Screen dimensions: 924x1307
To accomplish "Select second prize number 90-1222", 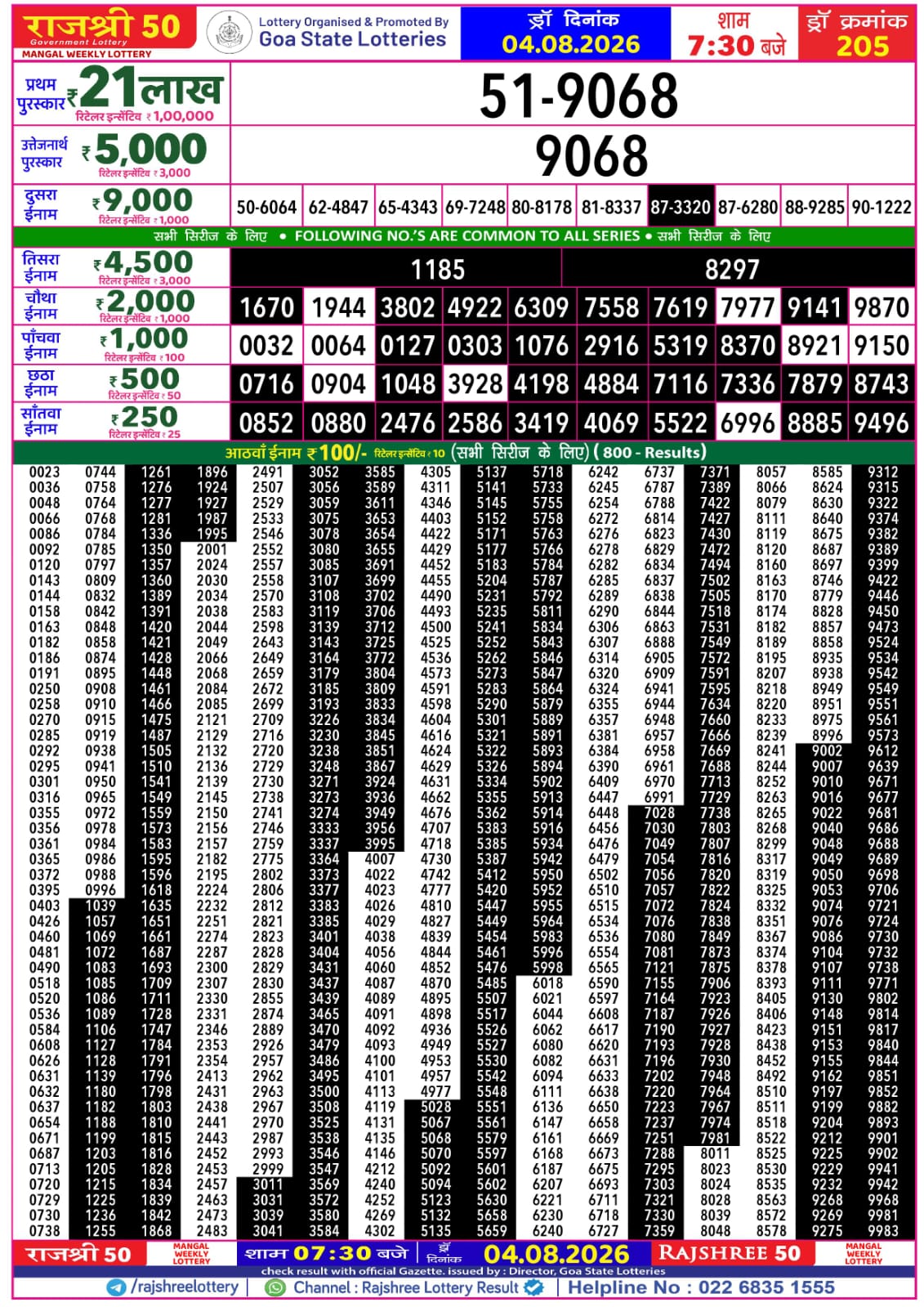I will 882,208.
